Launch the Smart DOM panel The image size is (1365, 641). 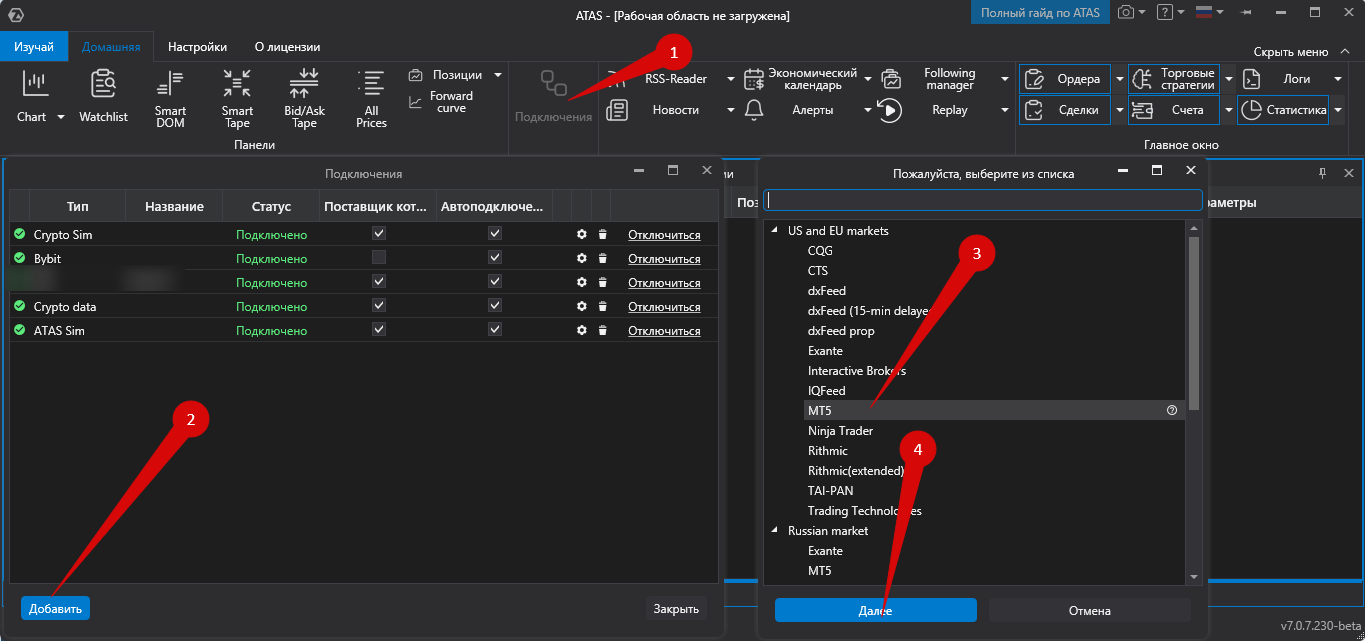(170, 99)
